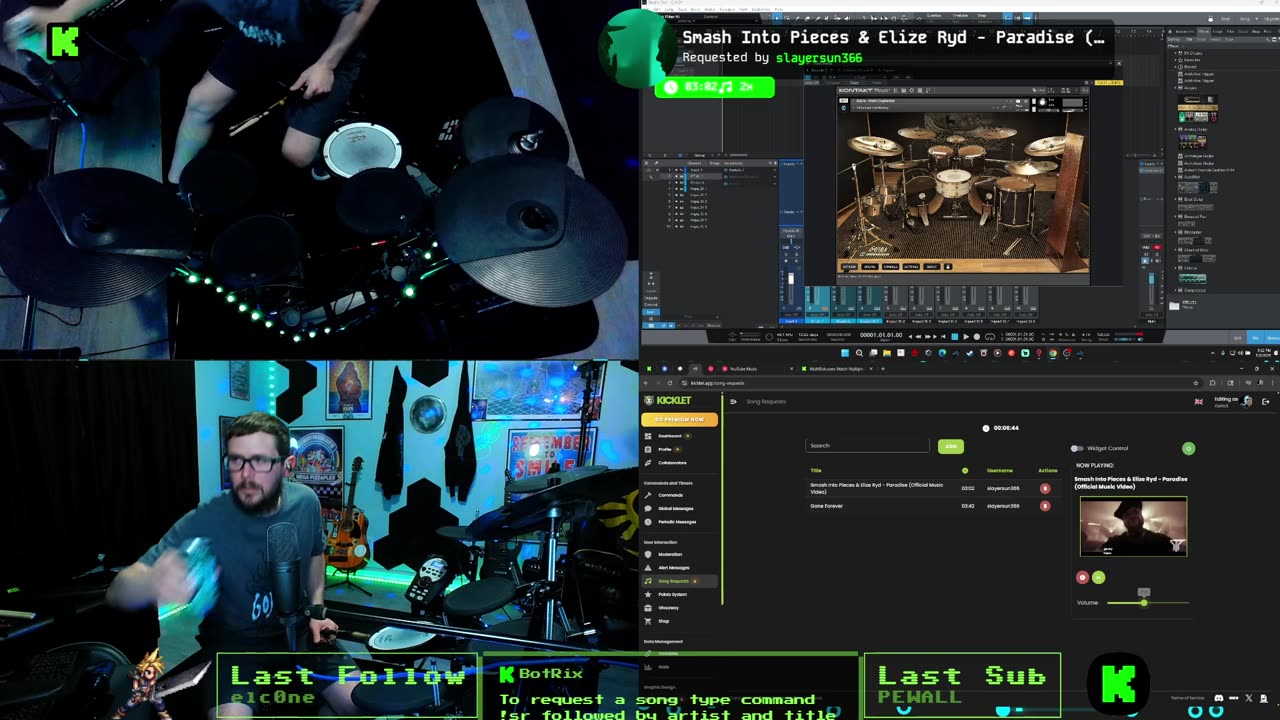Image resolution: width=1280 pixels, height=720 pixels.
Task: Click the Kicklet logout icon
Action: (1266, 401)
